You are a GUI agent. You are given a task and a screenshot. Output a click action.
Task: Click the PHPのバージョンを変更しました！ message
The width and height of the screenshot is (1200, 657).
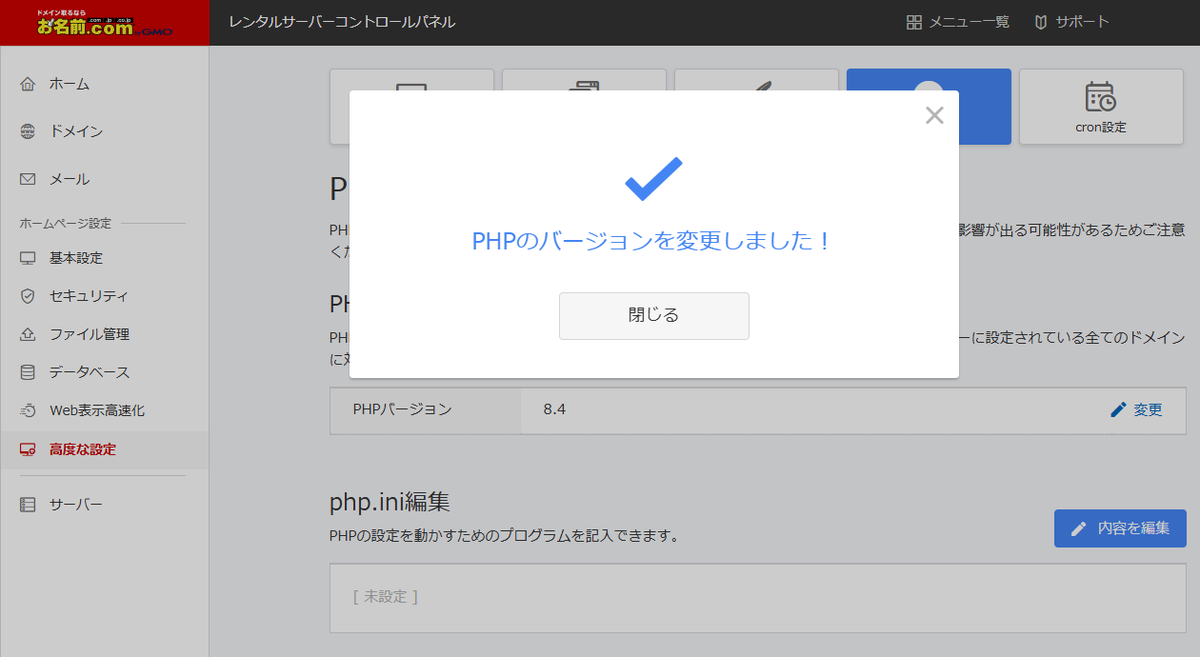tap(653, 241)
